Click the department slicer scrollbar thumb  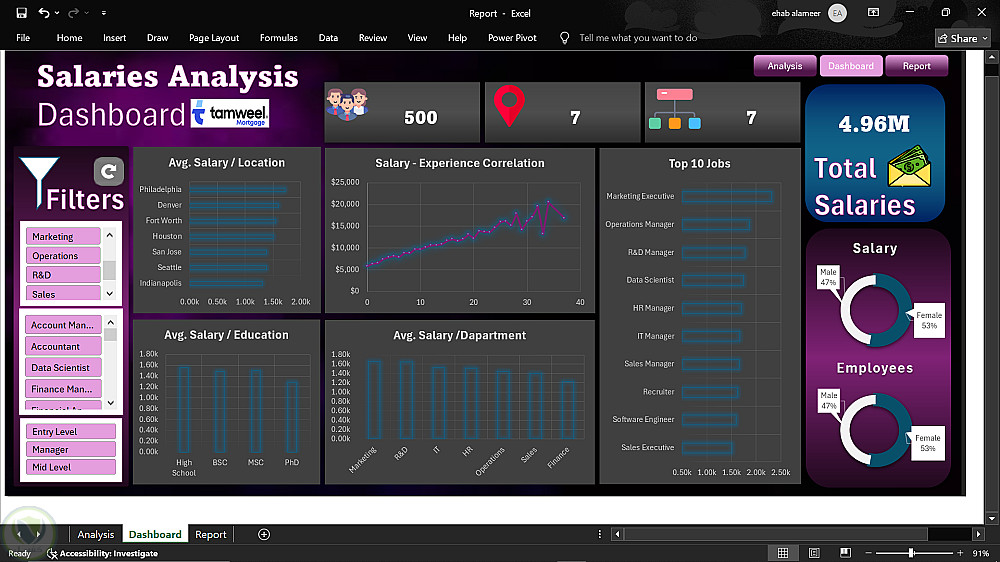pos(110,270)
